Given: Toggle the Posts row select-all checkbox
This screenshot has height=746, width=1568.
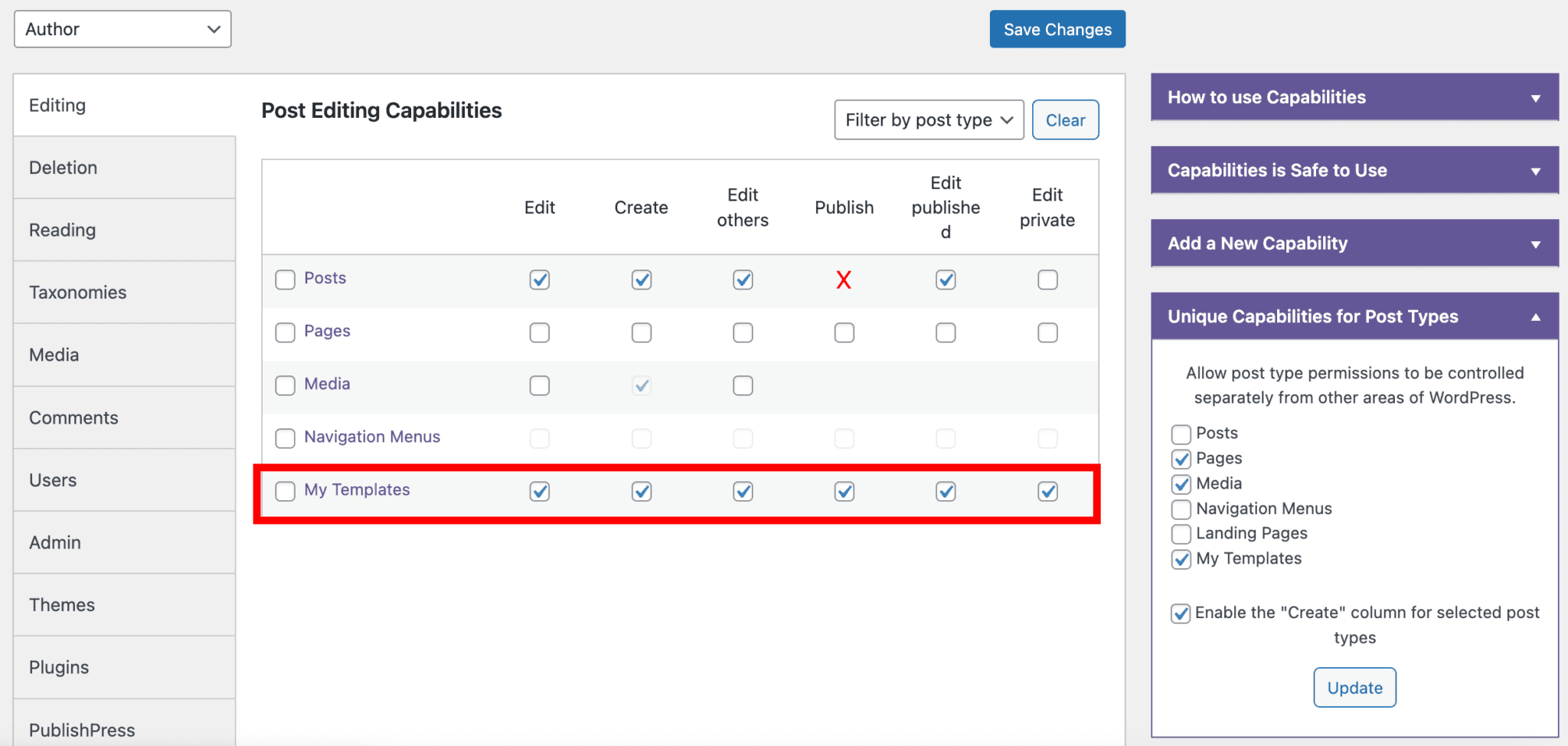Looking at the screenshot, I should click(x=285, y=280).
